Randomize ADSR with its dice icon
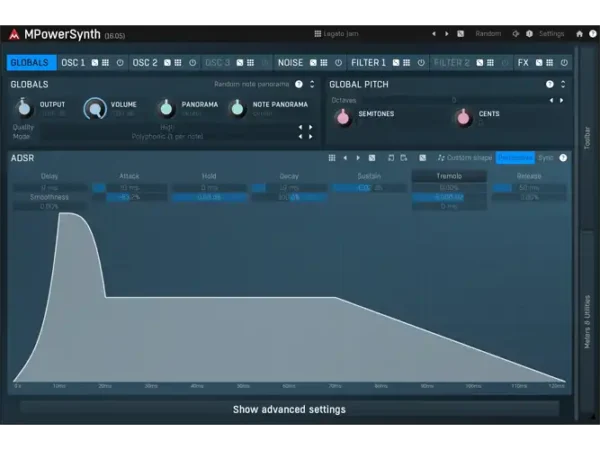The height and width of the screenshot is (450, 600). coord(372,158)
